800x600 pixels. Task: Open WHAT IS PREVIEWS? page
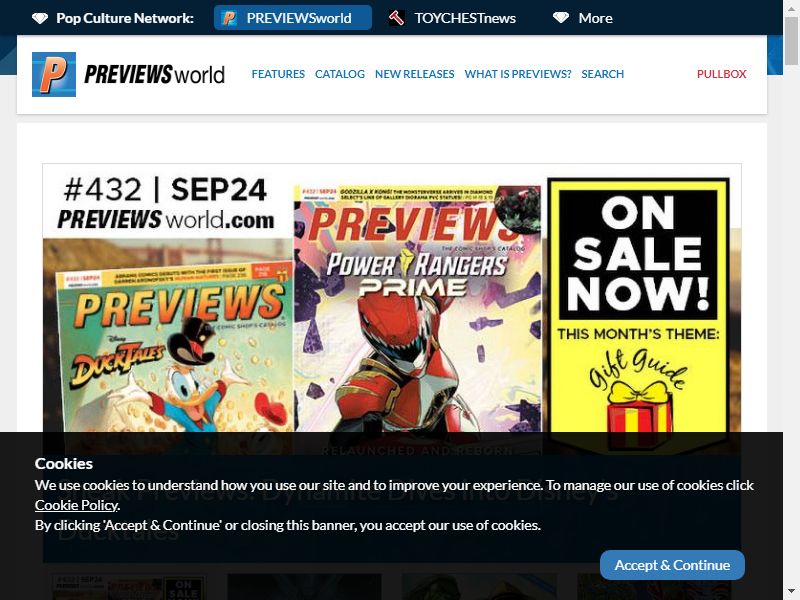(x=518, y=74)
